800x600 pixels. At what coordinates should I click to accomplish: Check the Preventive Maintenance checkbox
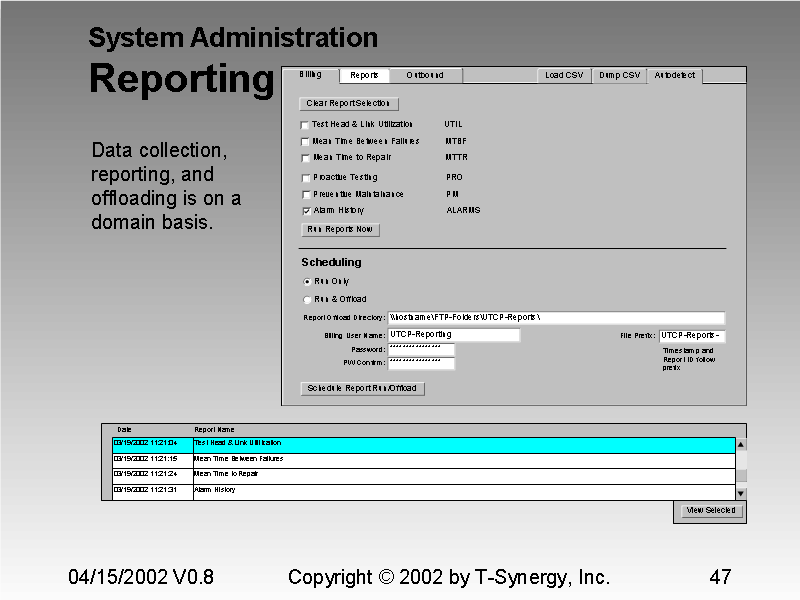point(305,193)
